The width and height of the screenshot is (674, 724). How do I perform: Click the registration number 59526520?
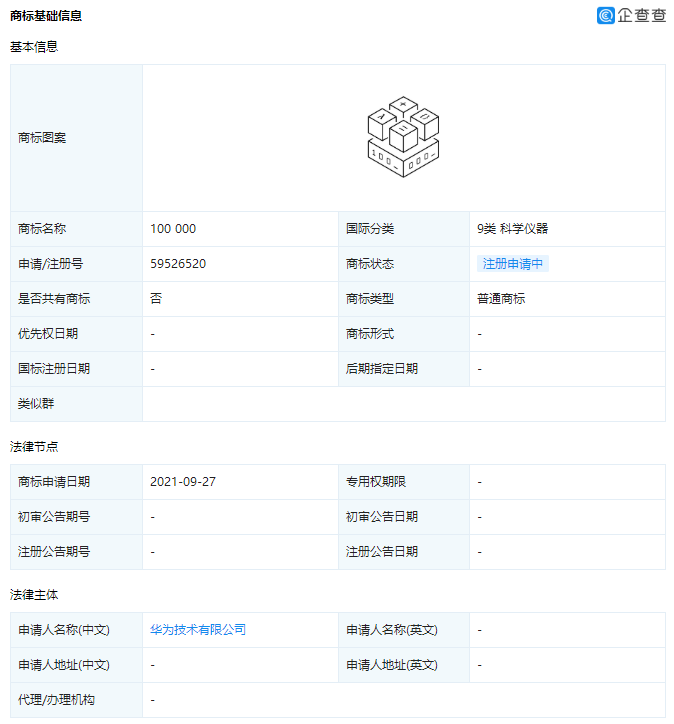click(178, 264)
